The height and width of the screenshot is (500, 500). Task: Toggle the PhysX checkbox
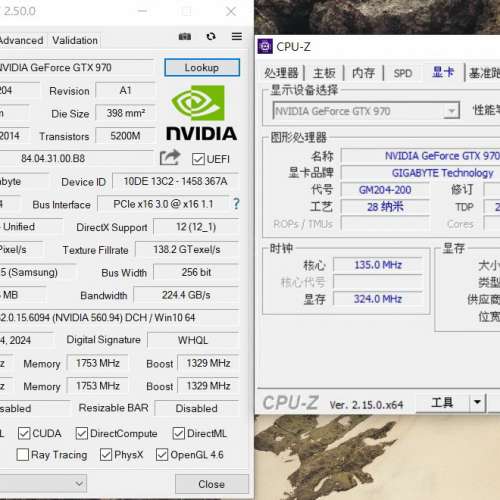click(x=106, y=455)
